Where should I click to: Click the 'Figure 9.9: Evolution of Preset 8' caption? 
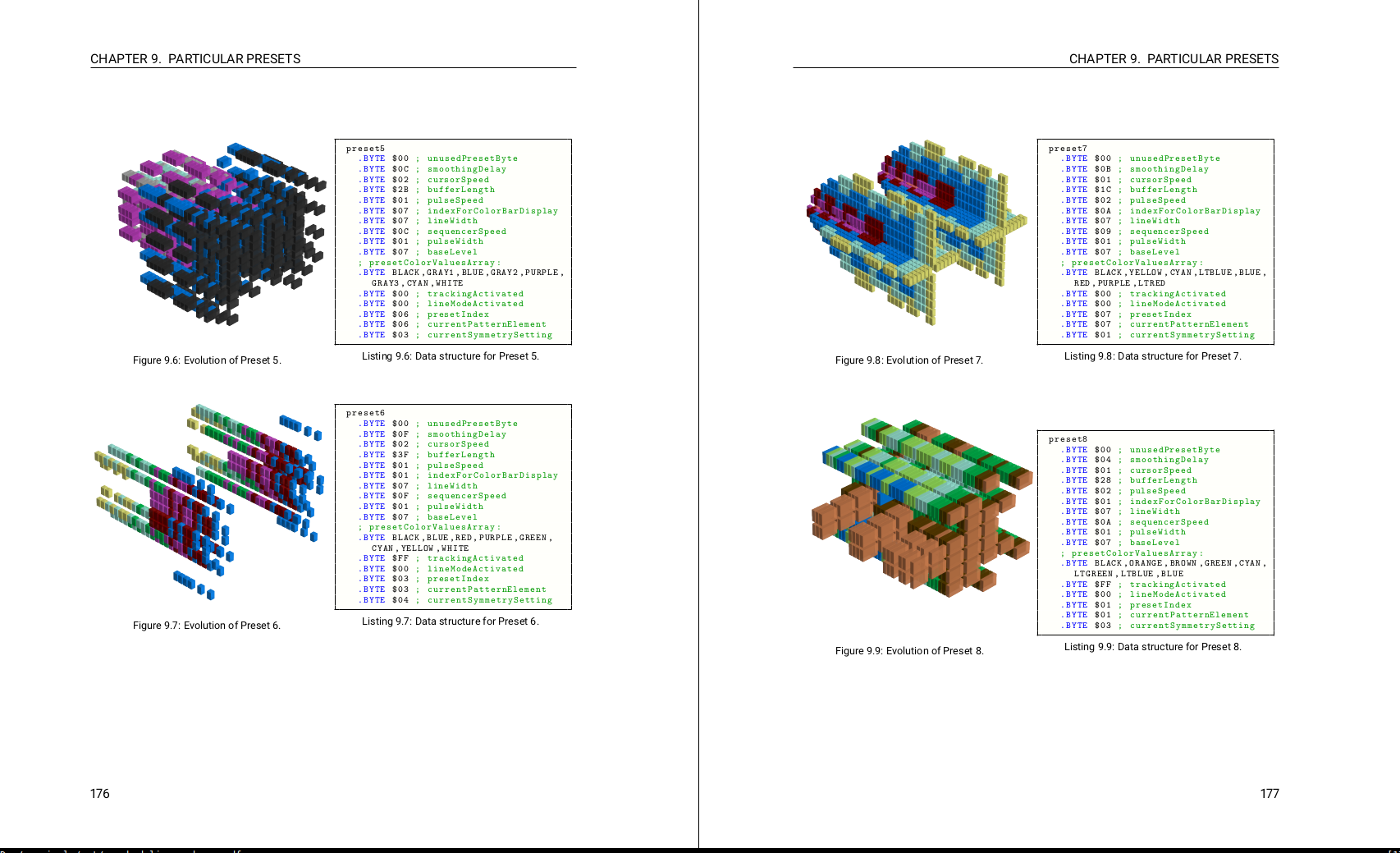point(908,651)
